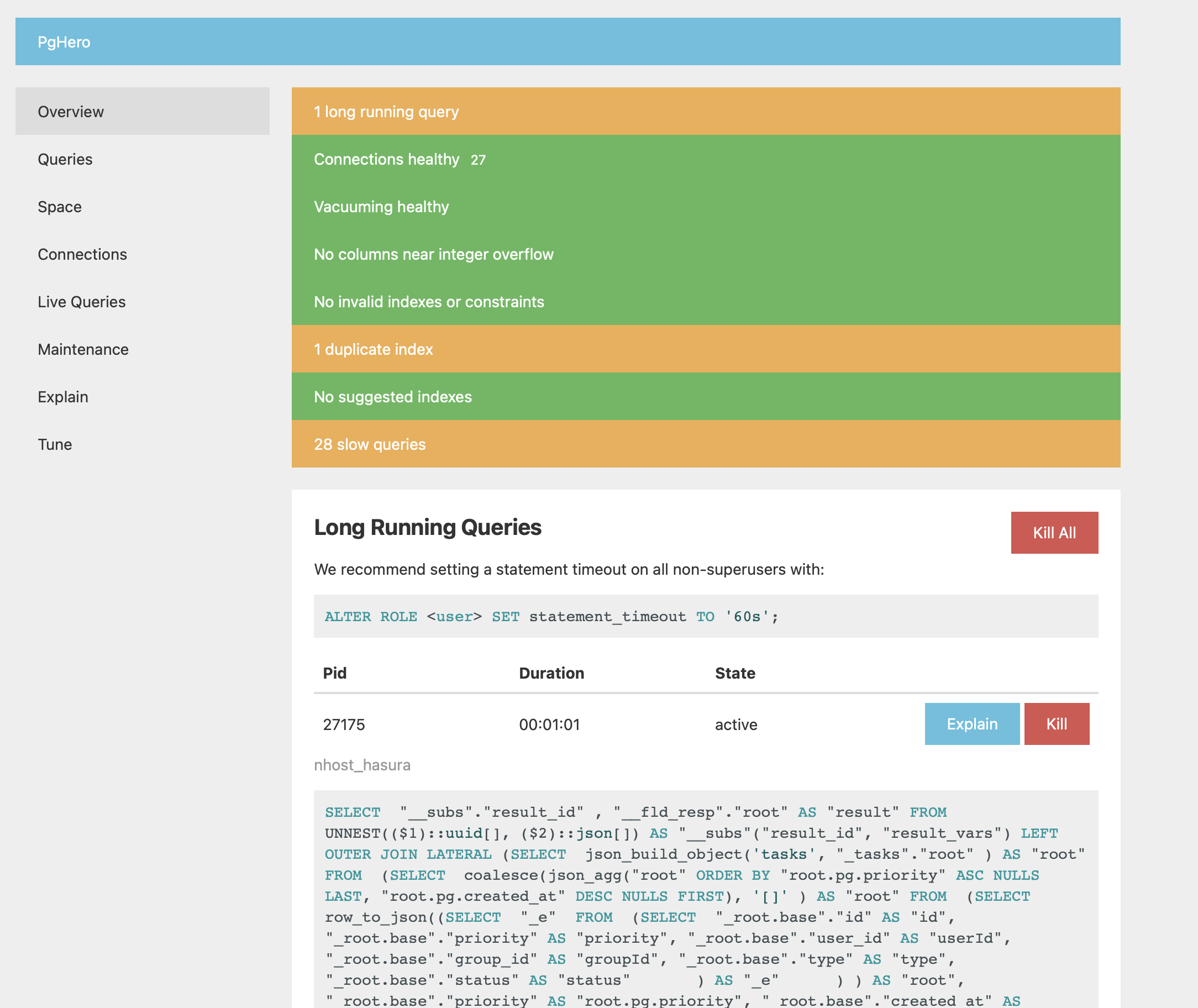Kill the query with pid 27175

point(1057,724)
